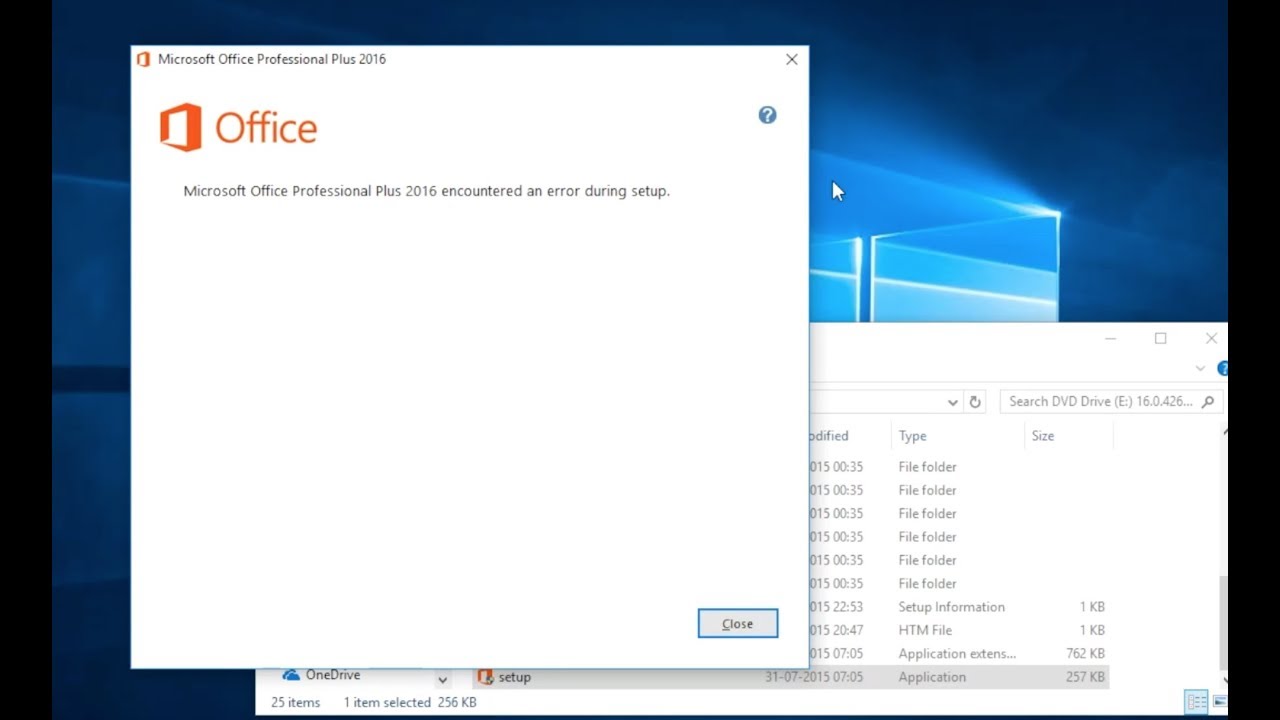Select the setup application file
The image size is (1280, 720).
click(791, 677)
